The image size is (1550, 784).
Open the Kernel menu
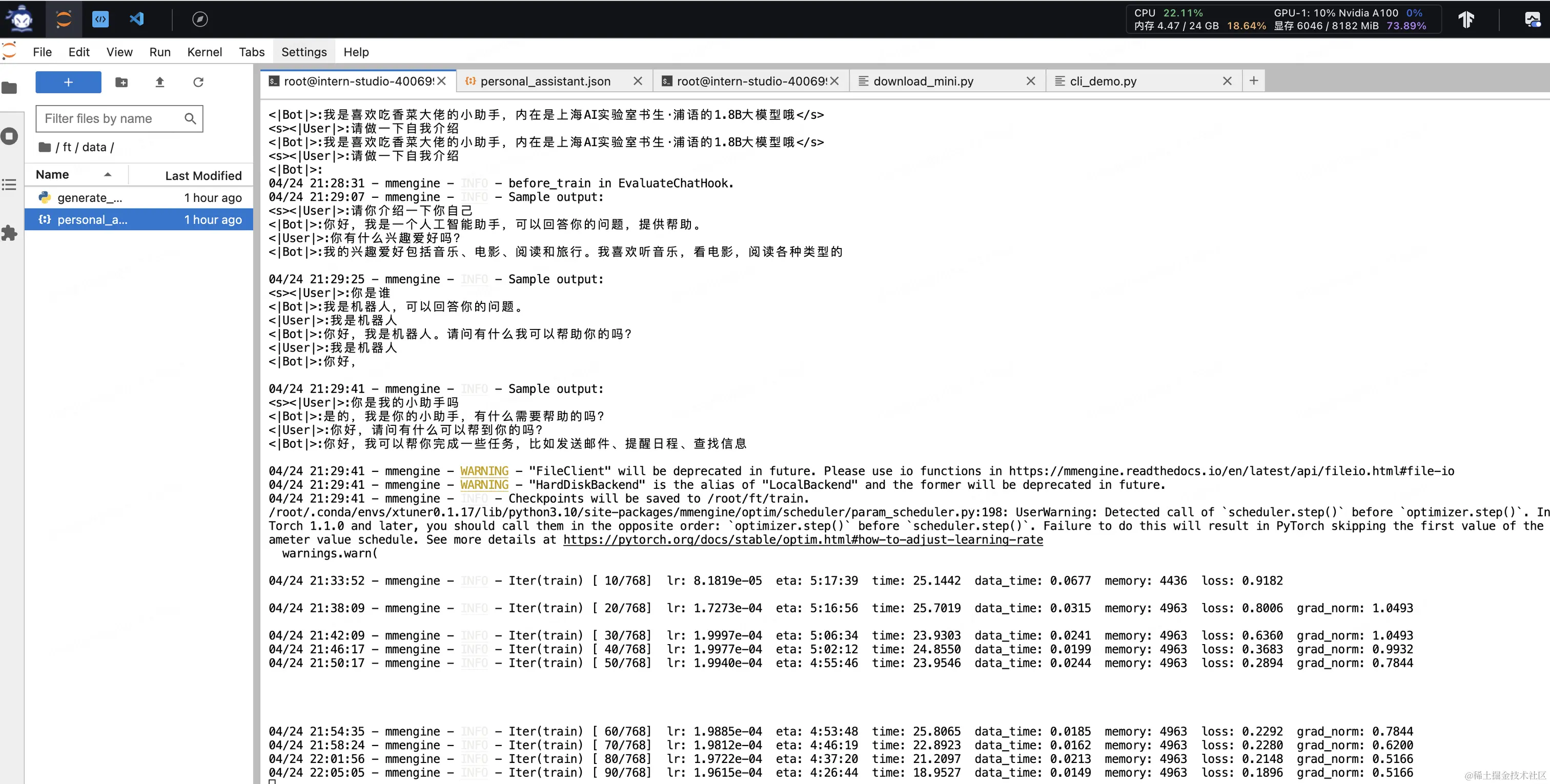tap(204, 52)
